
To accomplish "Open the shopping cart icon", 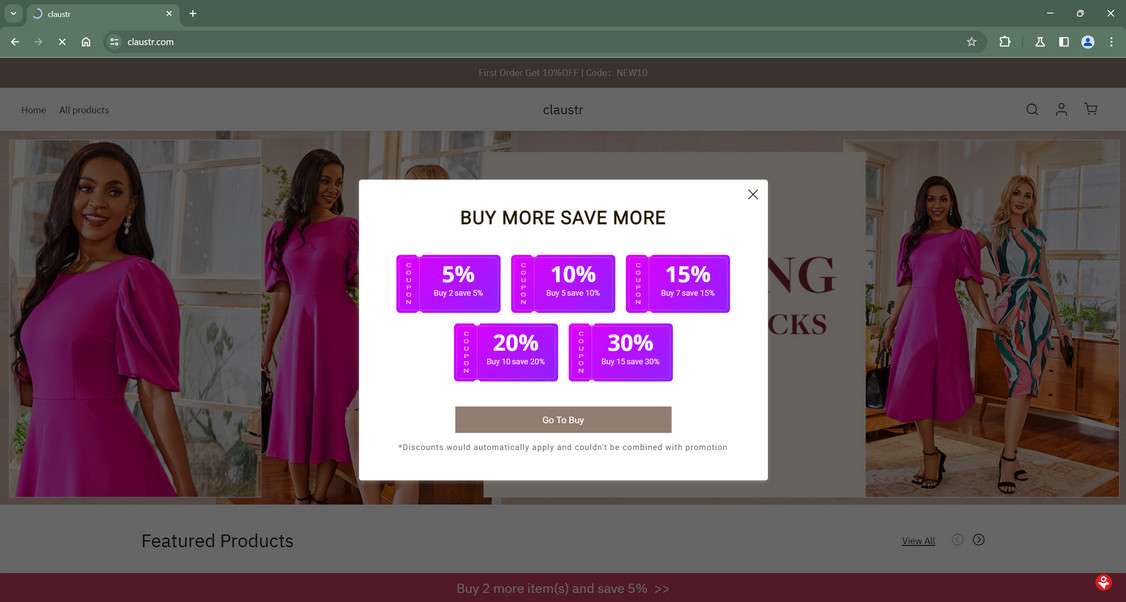I will tap(1091, 110).
